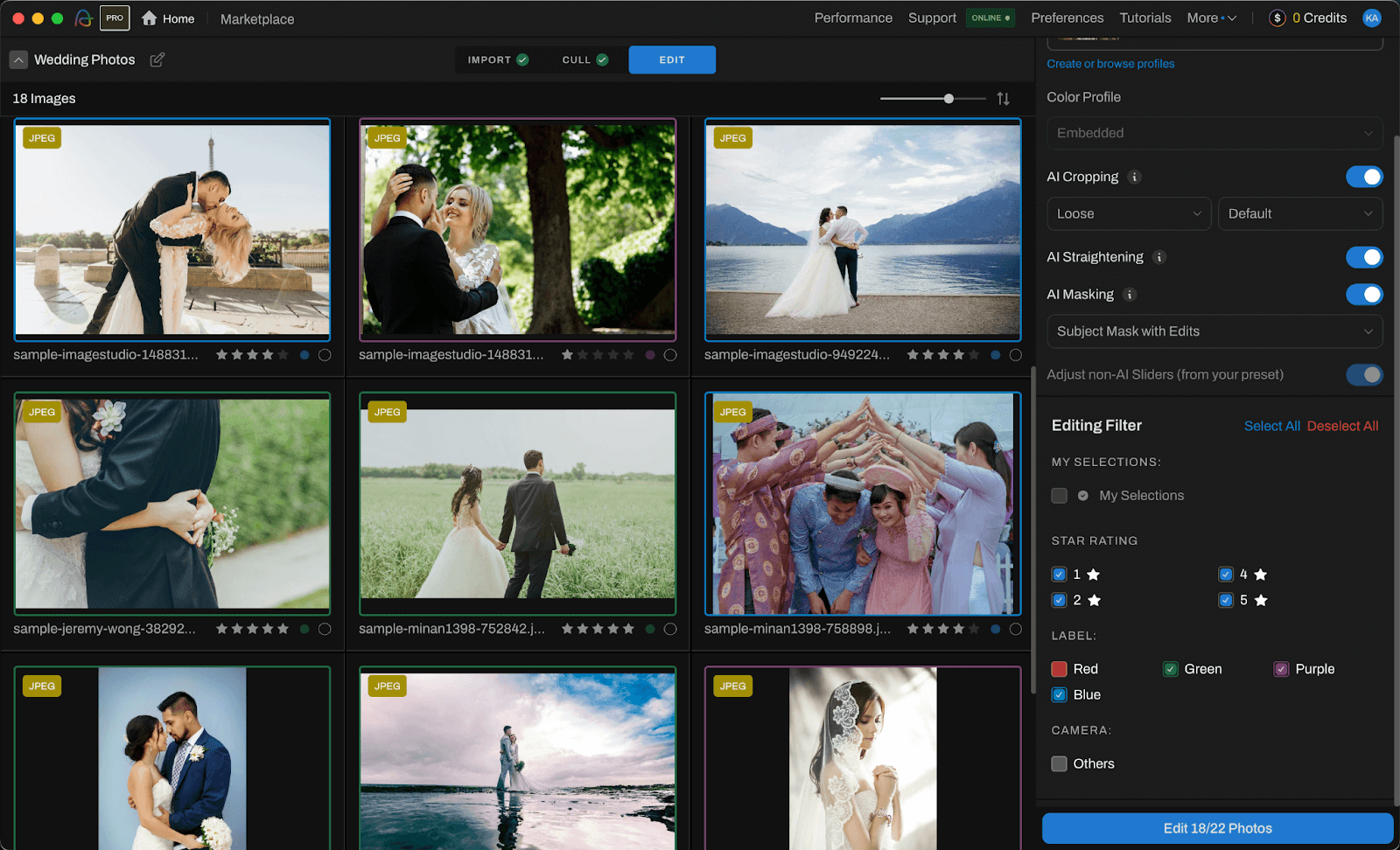This screenshot has height=850, width=1400.
Task: Click the fifth star on sample-jeremy-wong image
Action: tap(282, 628)
